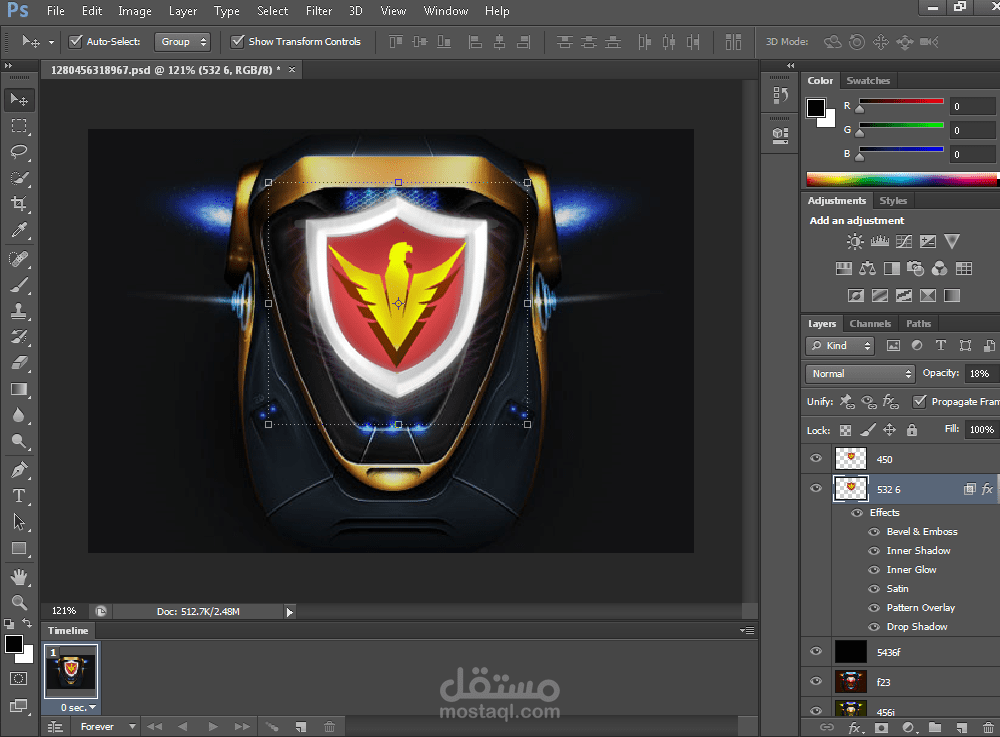Add a Brightness/Contrast adjustment
The image size is (1000, 737).
click(855, 241)
